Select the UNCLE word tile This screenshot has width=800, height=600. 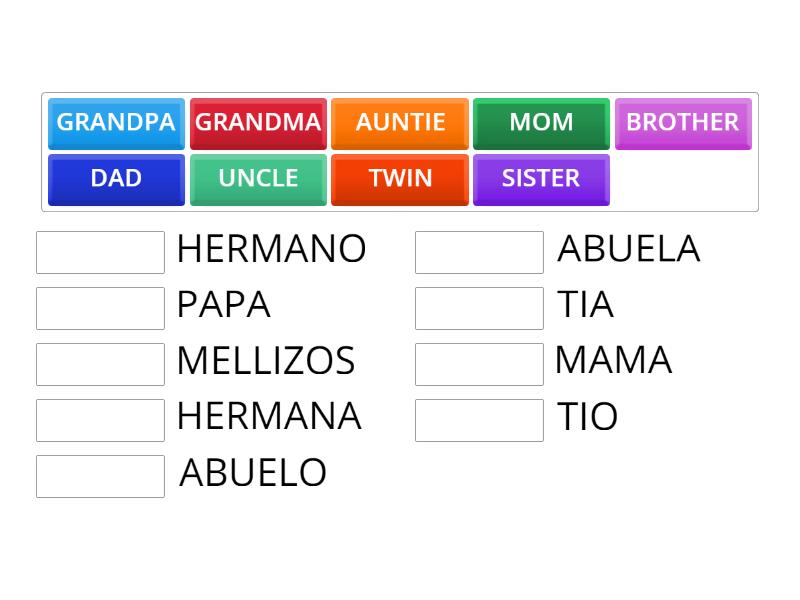pos(257,179)
